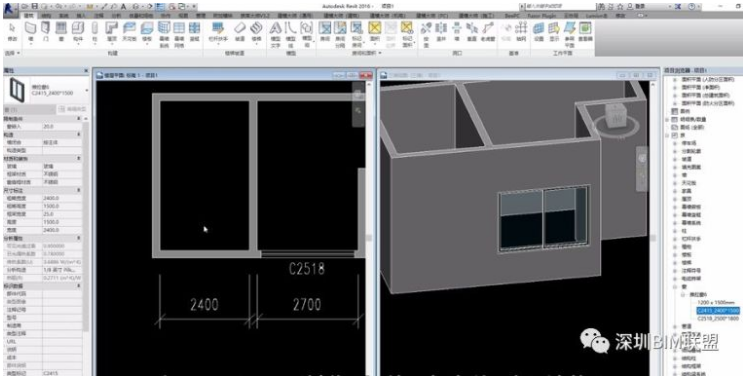This screenshot has width=746, height=383.
Task: Select the Window tool in the Build panel
Action: tap(60, 30)
